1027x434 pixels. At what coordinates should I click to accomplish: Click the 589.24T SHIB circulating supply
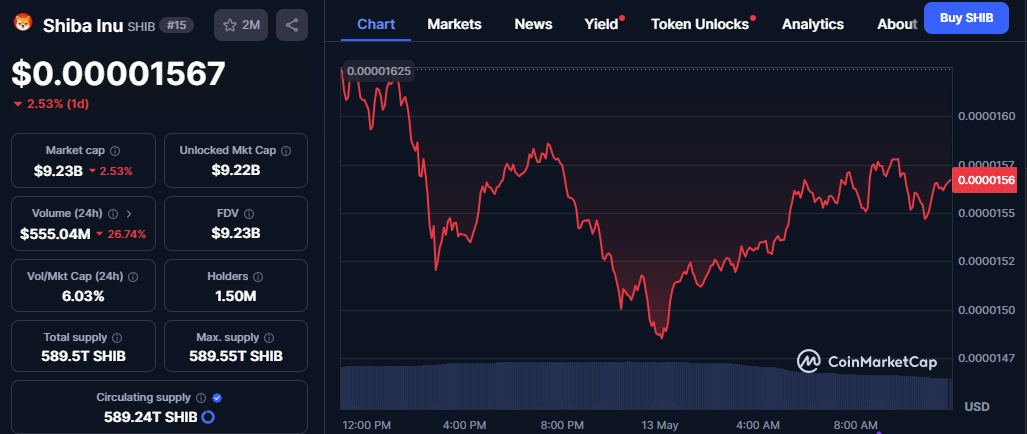click(x=150, y=417)
